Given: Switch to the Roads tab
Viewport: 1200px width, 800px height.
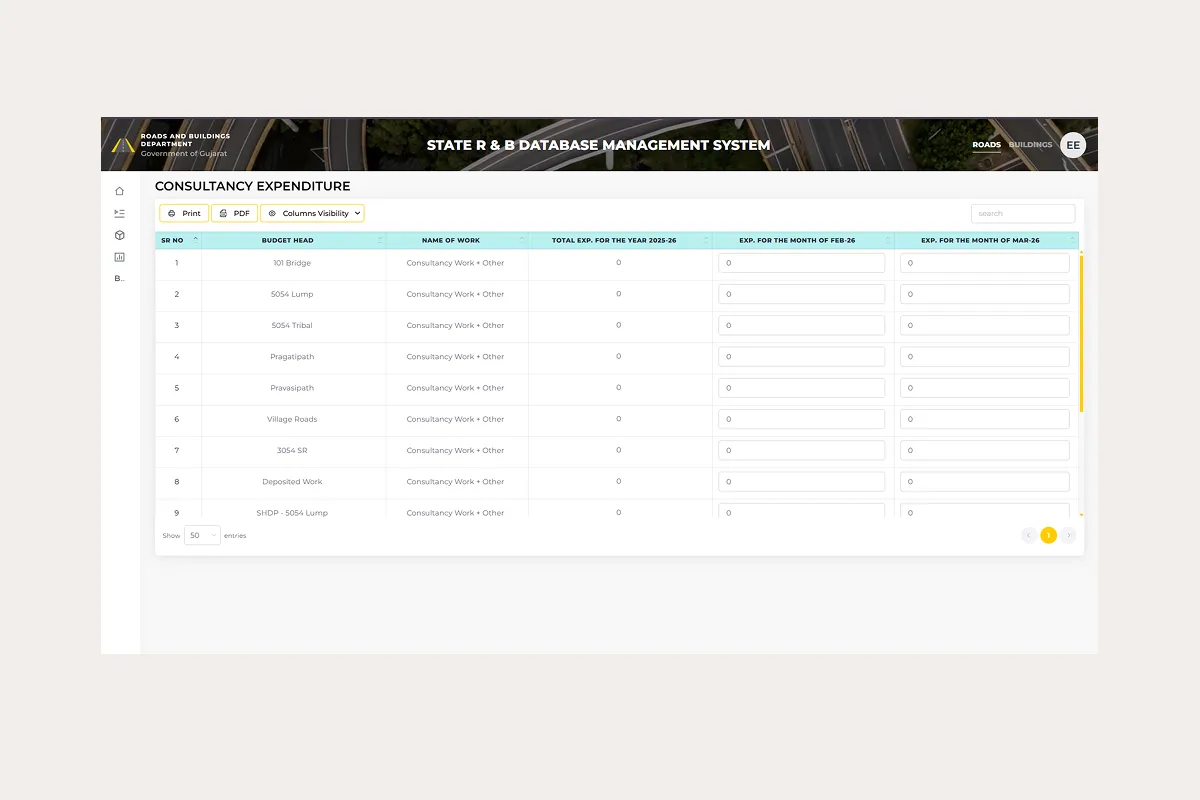Looking at the screenshot, I should [986, 145].
